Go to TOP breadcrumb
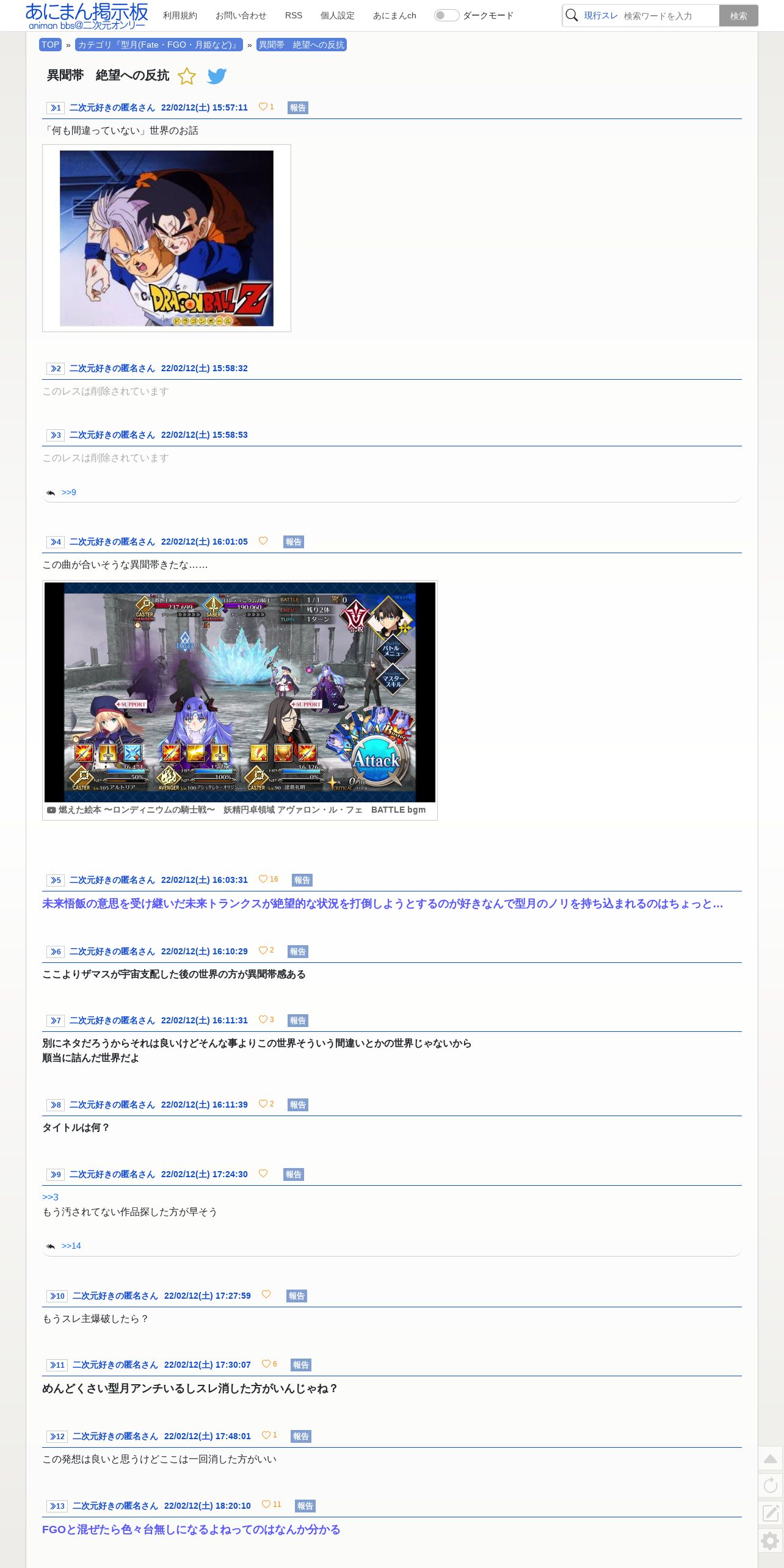 [x=51, y=45]
